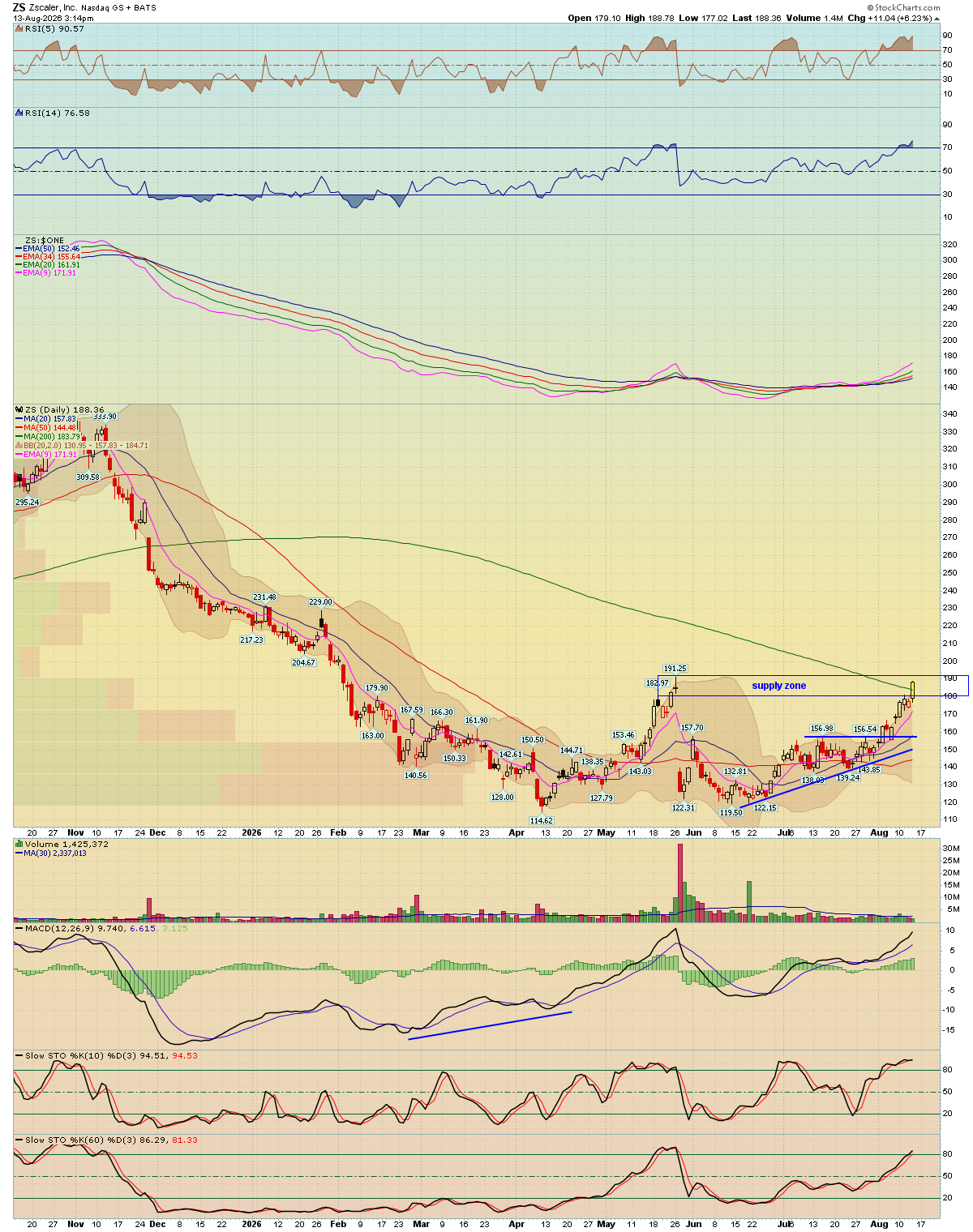Viewport: 973px width, 1232px height.
Task: Click the 13-Aug-2026 3:14pm timestamp
Action: pos(52,17)
